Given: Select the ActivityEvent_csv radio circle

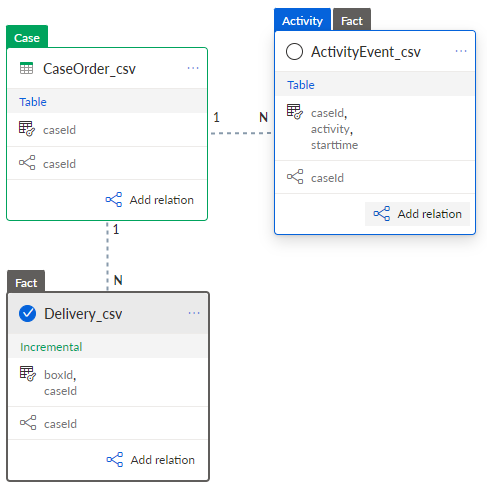Looking at the screenshot, I should point(294,52).
